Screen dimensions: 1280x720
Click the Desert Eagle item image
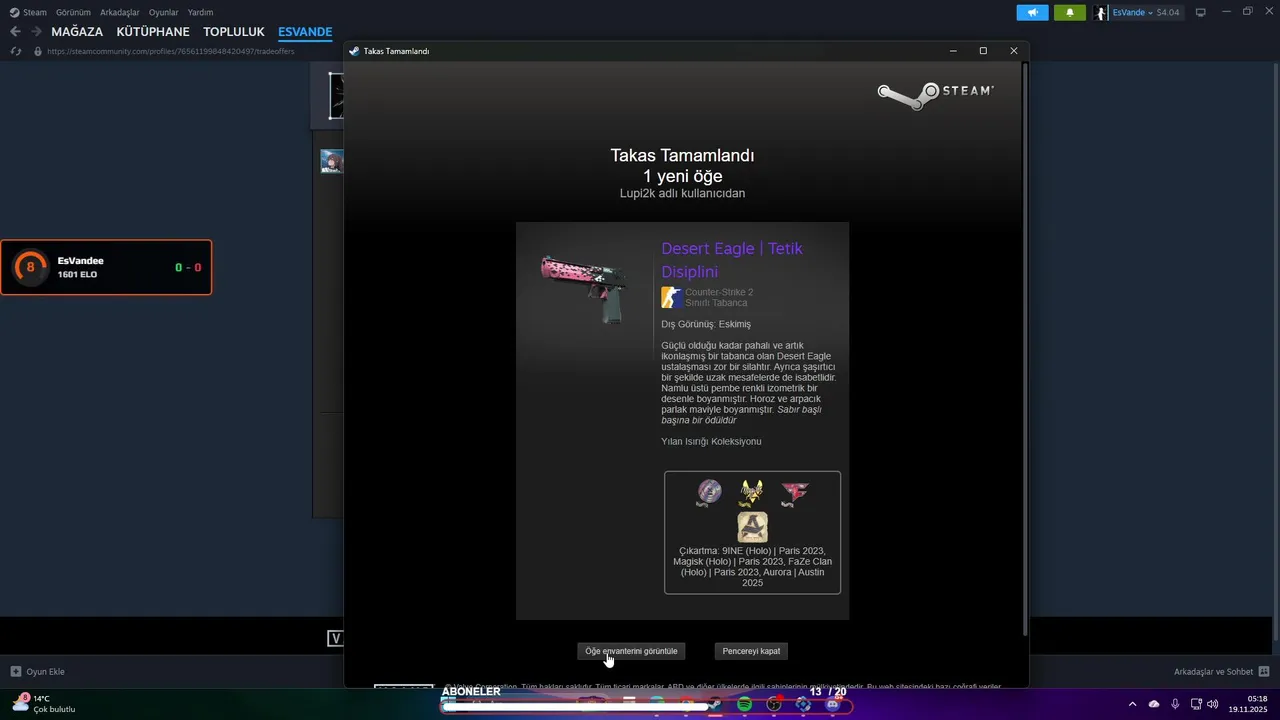pos(586,288)
